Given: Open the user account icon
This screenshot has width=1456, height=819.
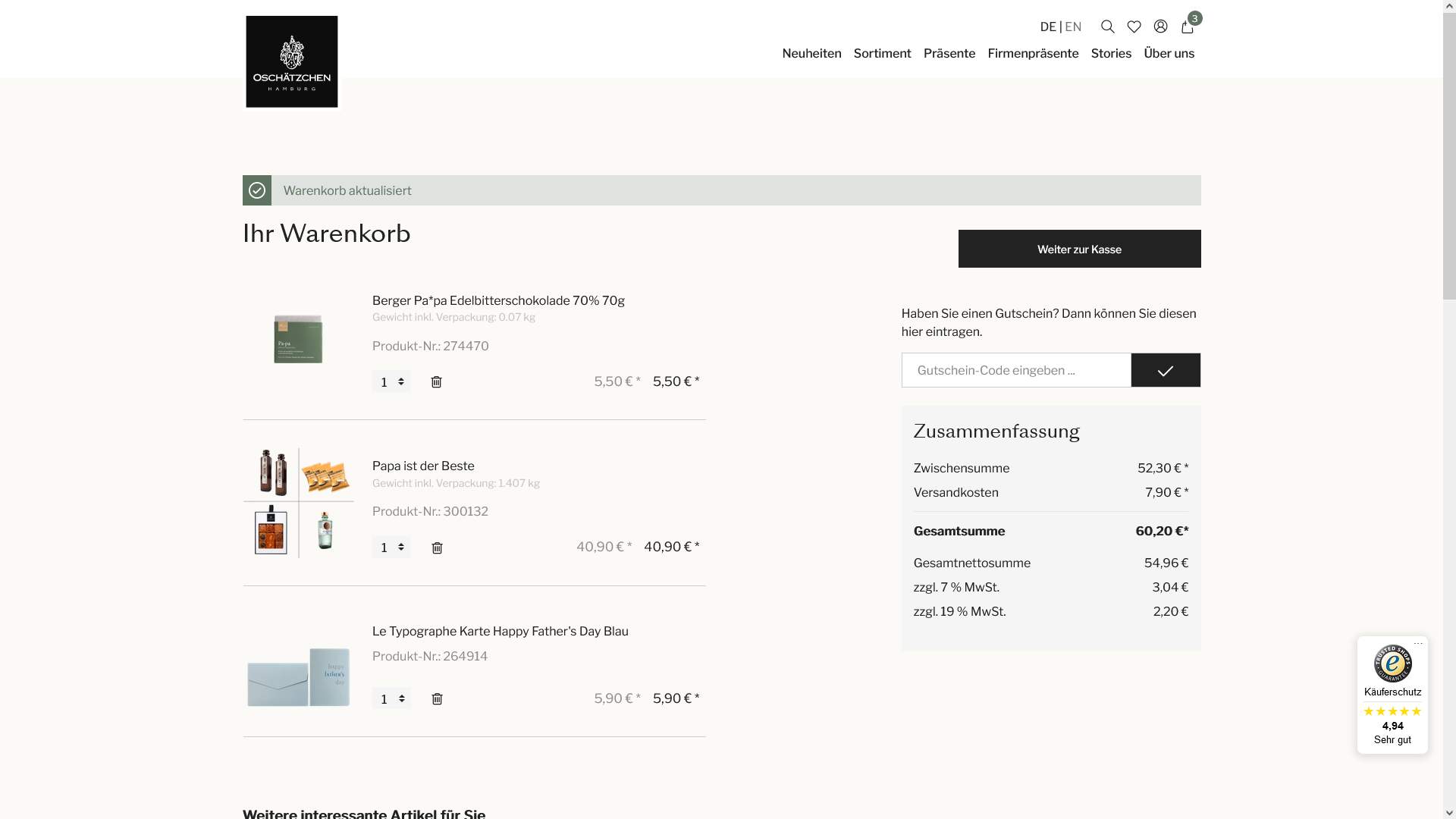Looking at the screenshot, I should [x=1160, y=27].
